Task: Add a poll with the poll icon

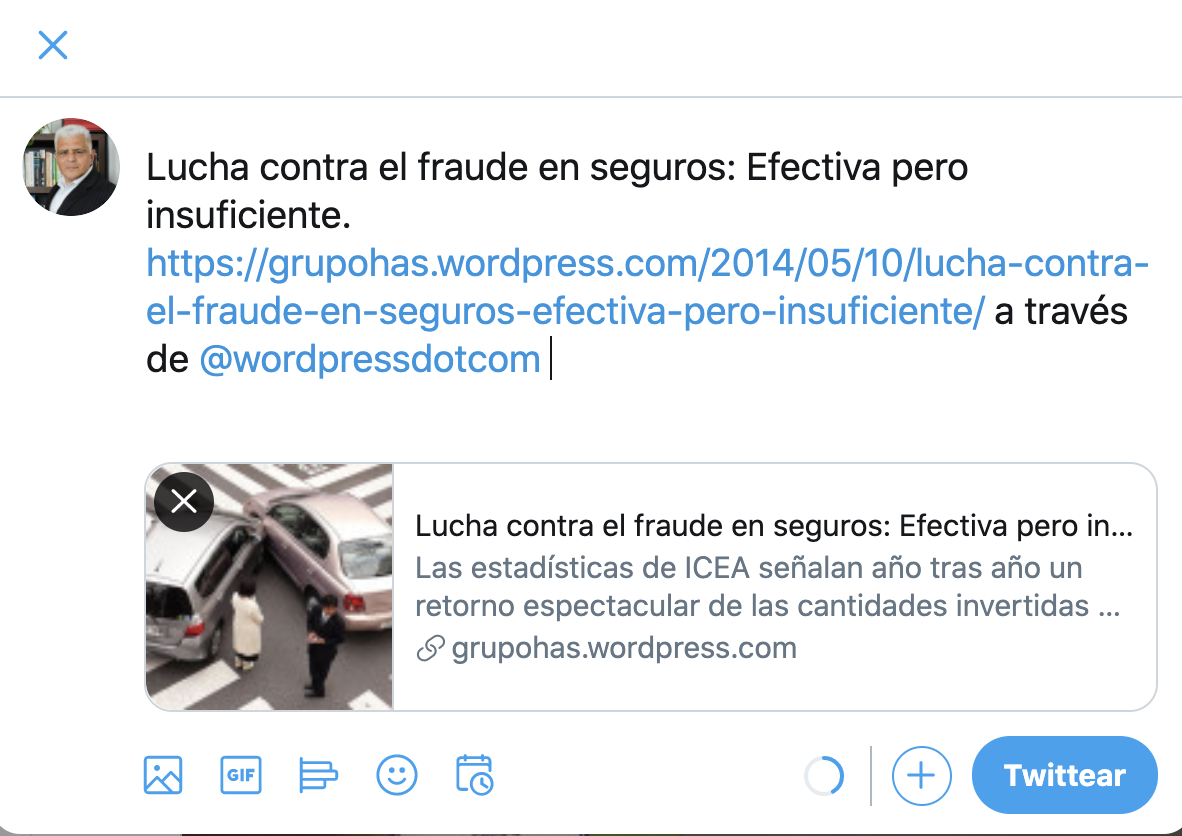Action: 318,775
